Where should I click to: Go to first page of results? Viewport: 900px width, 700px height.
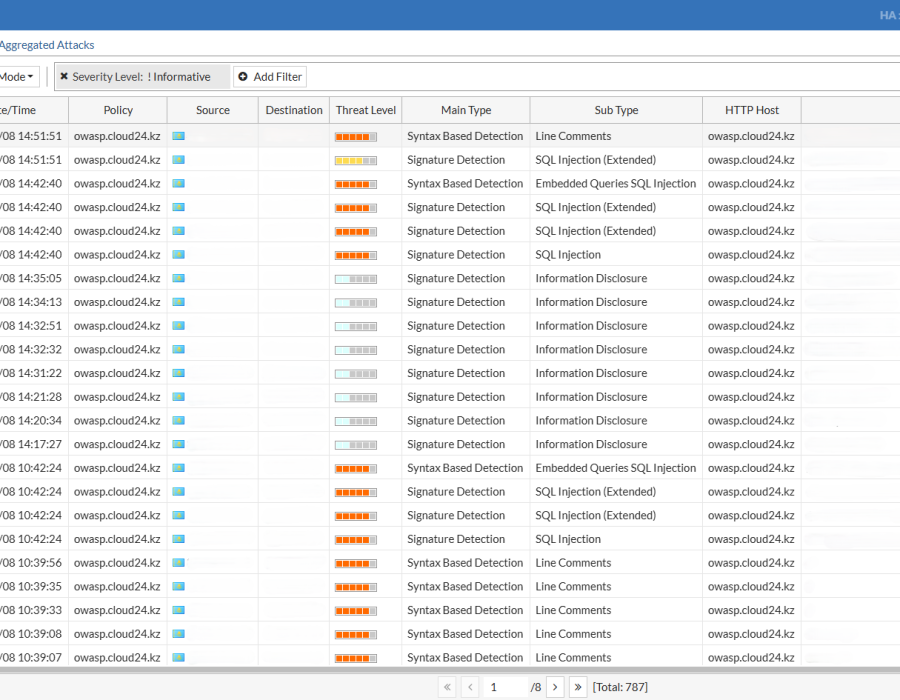[447, 687]
